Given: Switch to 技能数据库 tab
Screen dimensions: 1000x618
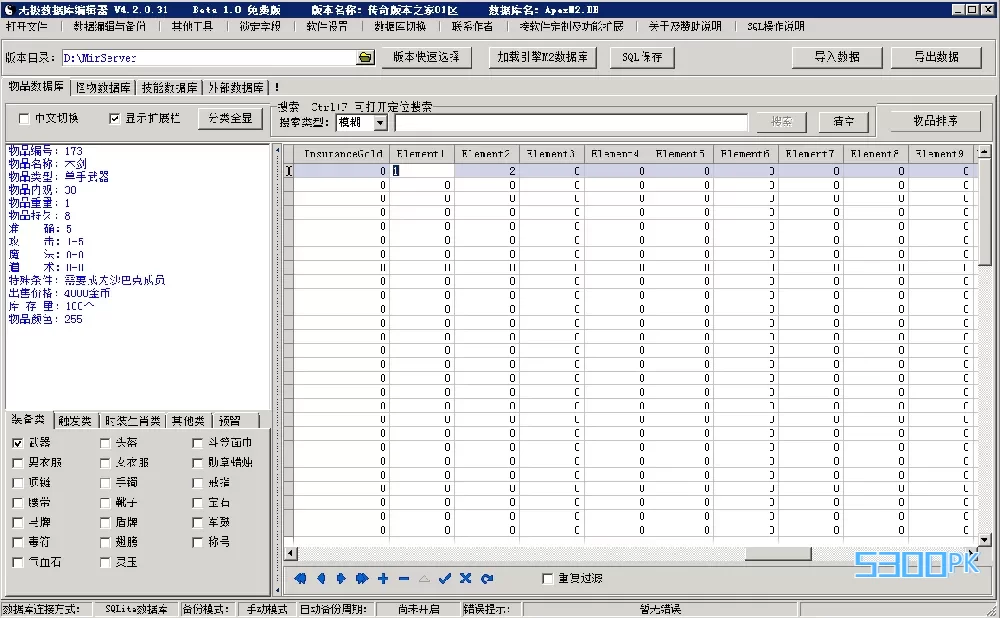Looking at the screenshot, I should click(x=170, y=87).
